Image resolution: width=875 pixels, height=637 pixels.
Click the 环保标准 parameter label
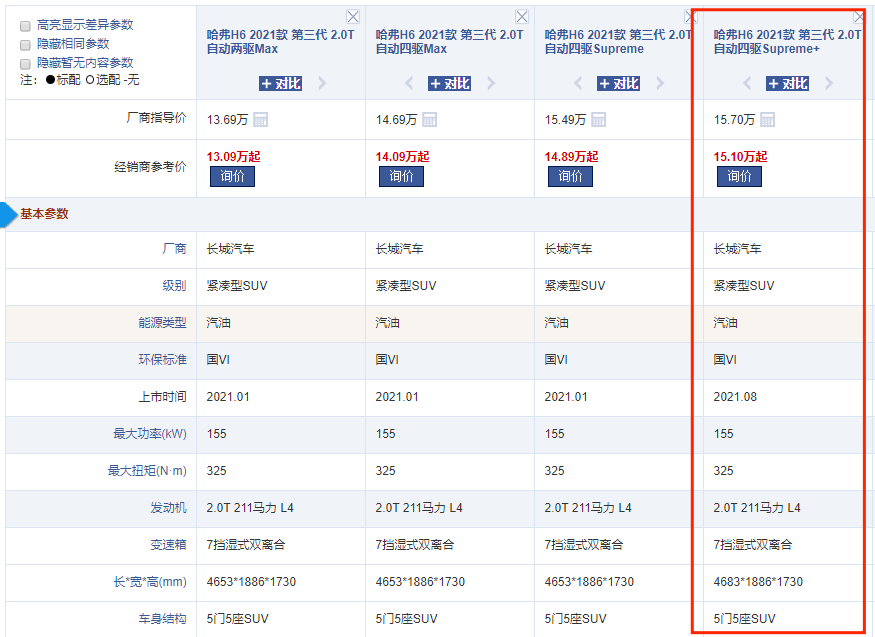pos(162,360)
